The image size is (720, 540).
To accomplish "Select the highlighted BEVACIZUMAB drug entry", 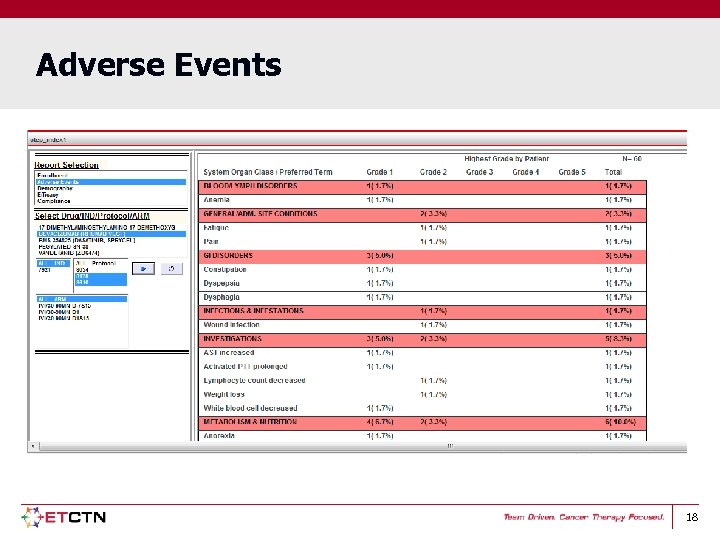I will 111,234.
